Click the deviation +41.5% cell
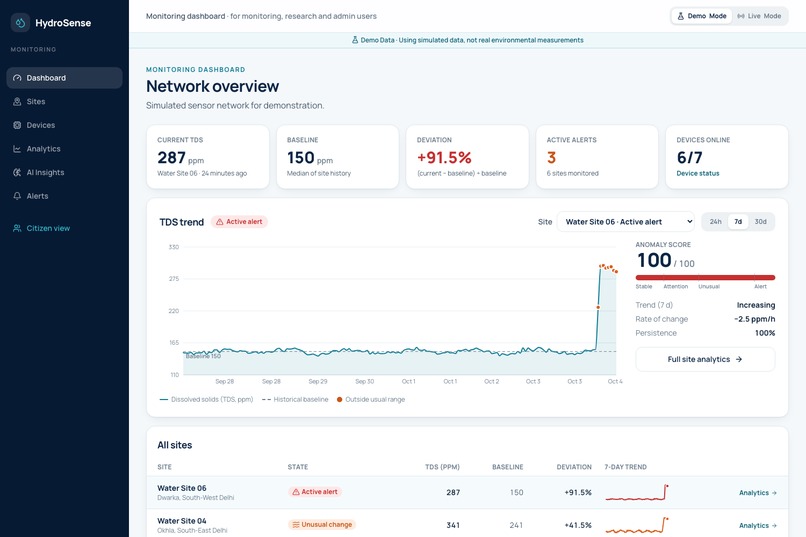The image size is (806, 537). [x=578, y=525]
